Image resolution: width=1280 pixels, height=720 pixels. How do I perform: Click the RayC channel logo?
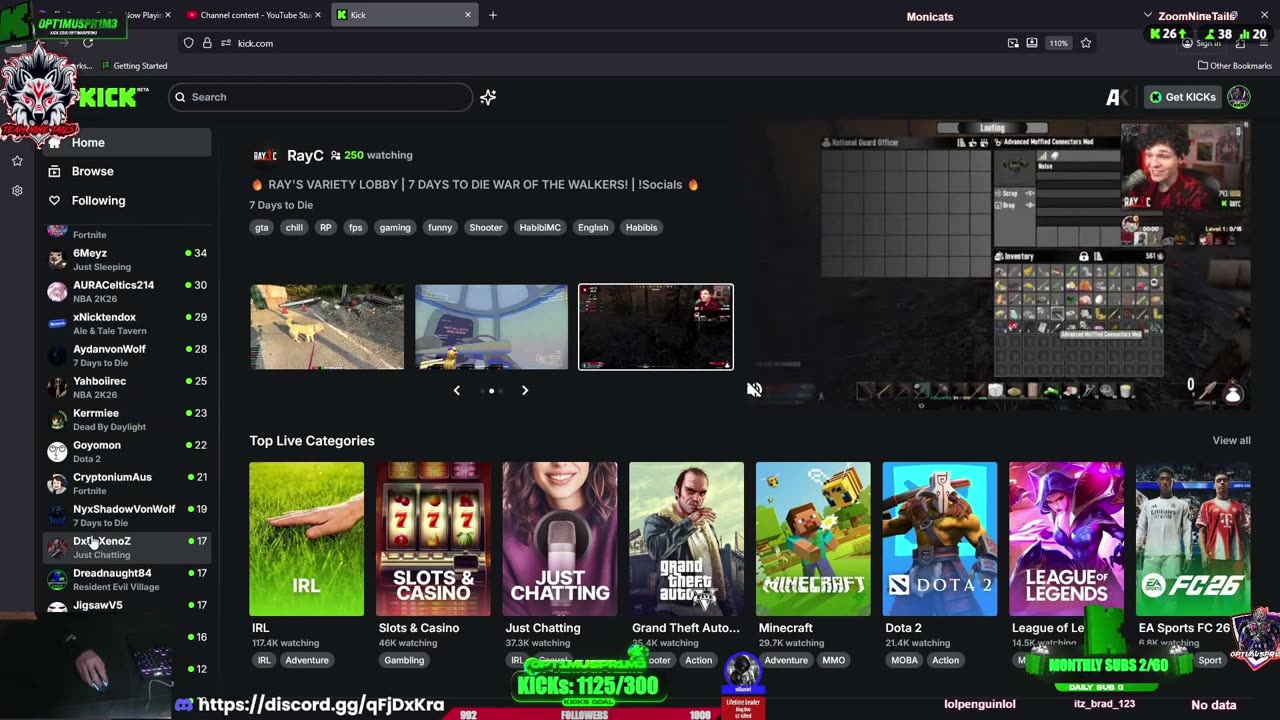(x=265, y=155)
